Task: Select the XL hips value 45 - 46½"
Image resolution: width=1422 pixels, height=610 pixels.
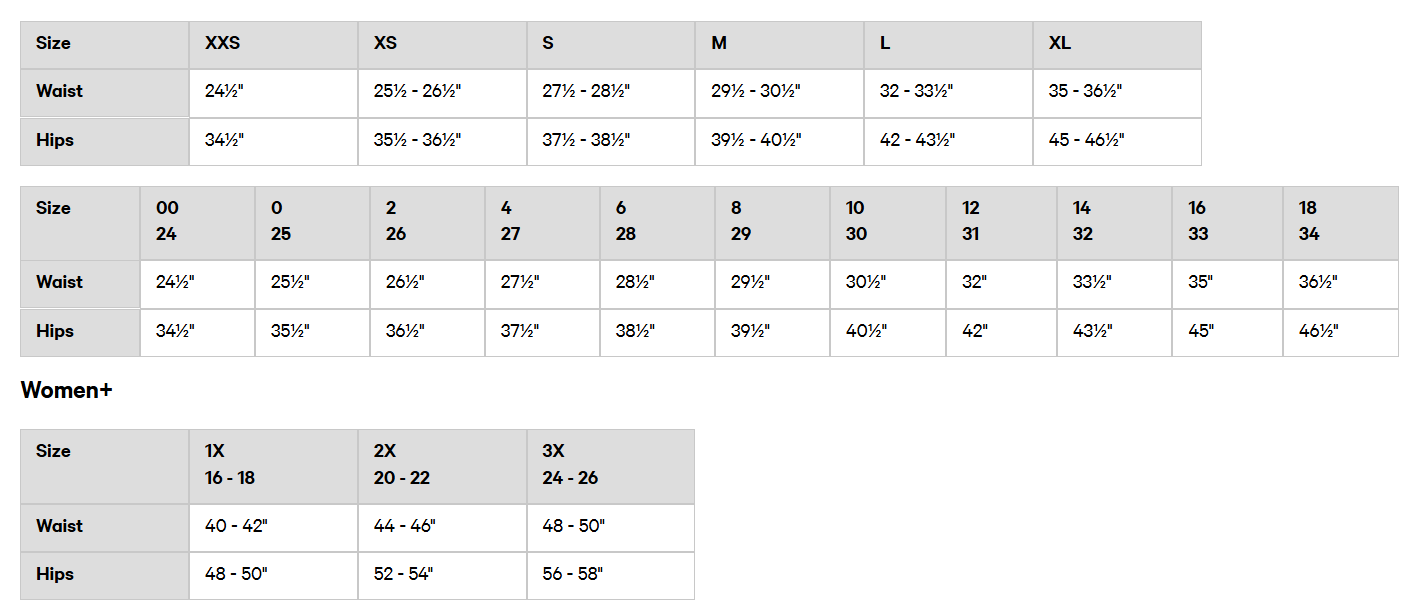Action: 1117,141
